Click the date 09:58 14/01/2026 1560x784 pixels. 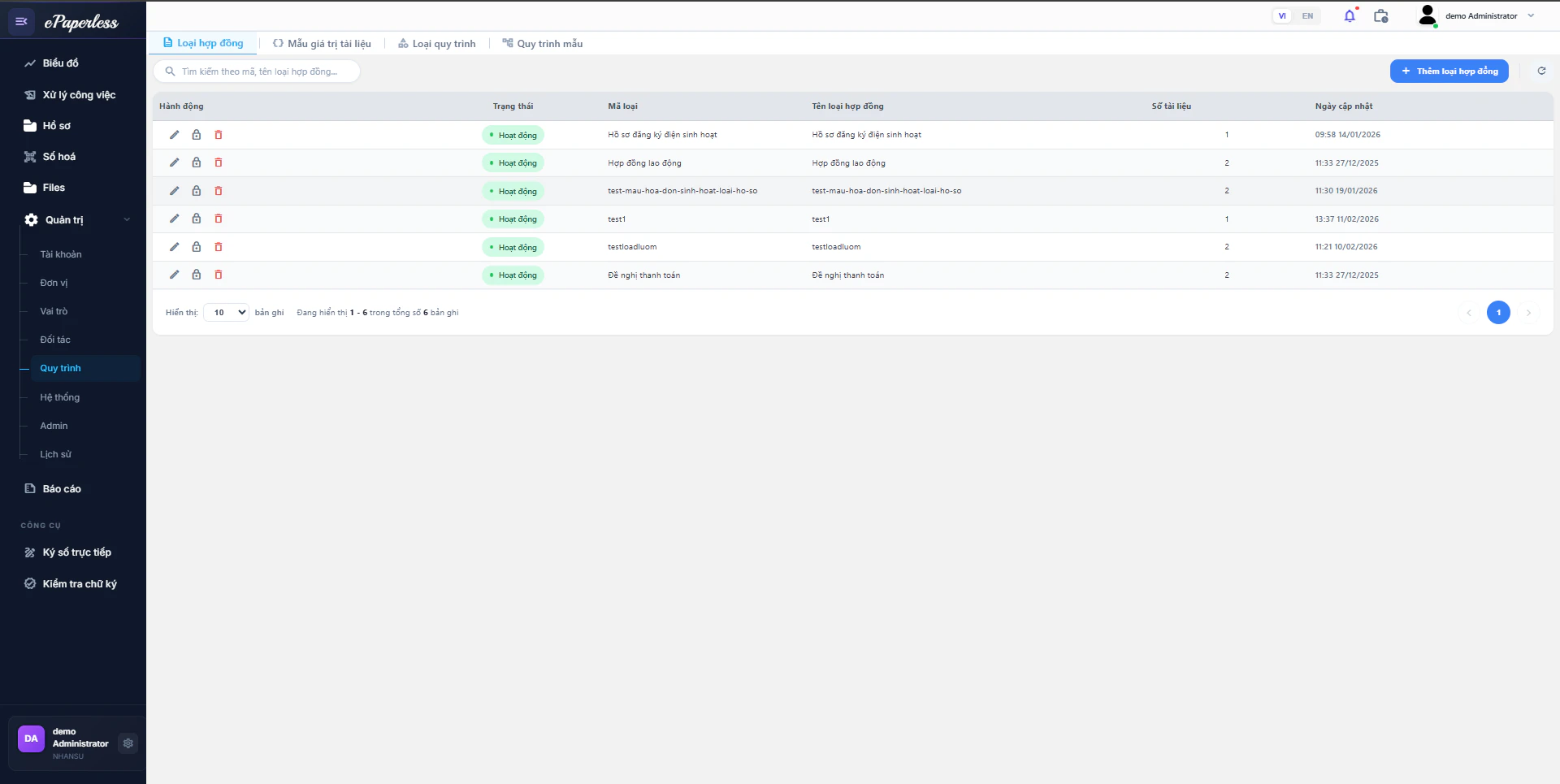tap(1347, 135)
